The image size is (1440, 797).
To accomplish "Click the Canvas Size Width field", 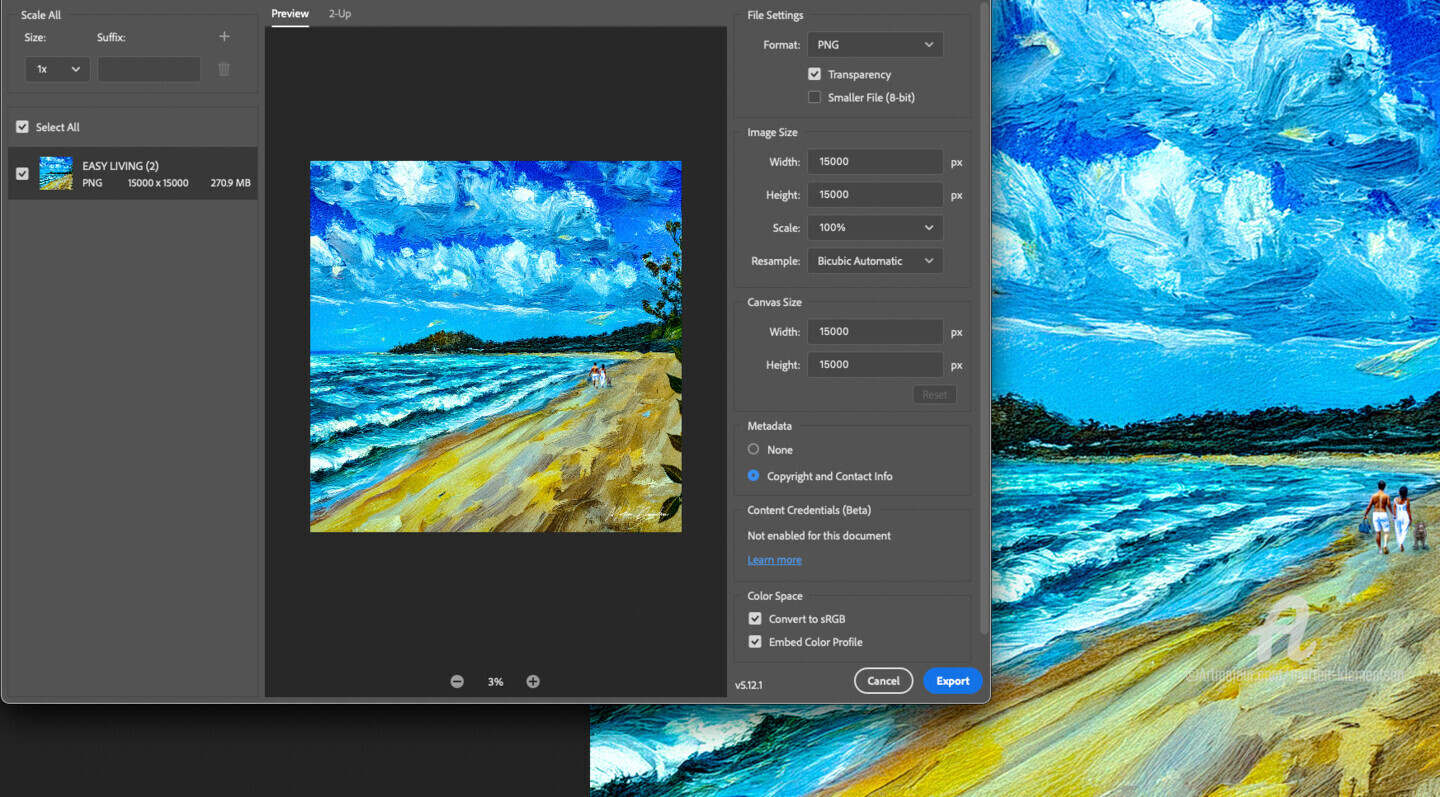I will tap(875, 332).
